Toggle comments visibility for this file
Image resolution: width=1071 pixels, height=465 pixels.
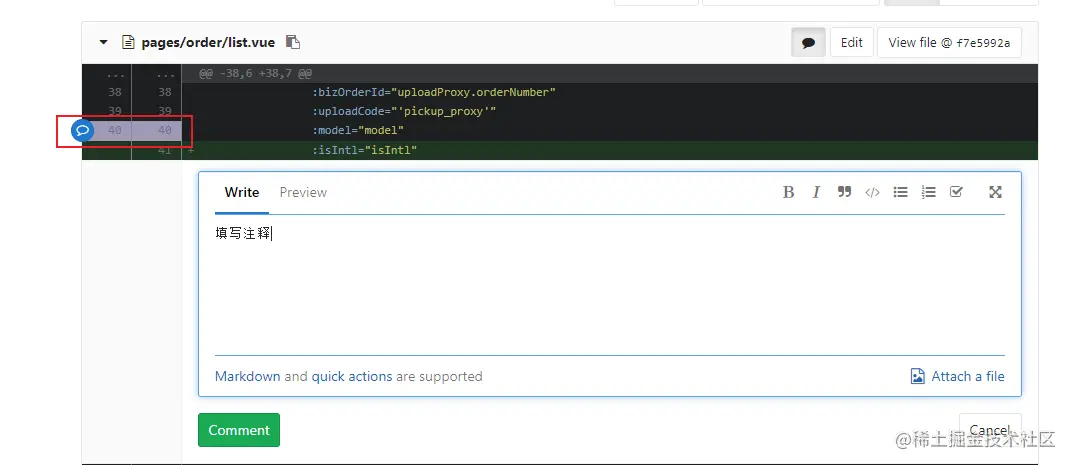[808, 43]
